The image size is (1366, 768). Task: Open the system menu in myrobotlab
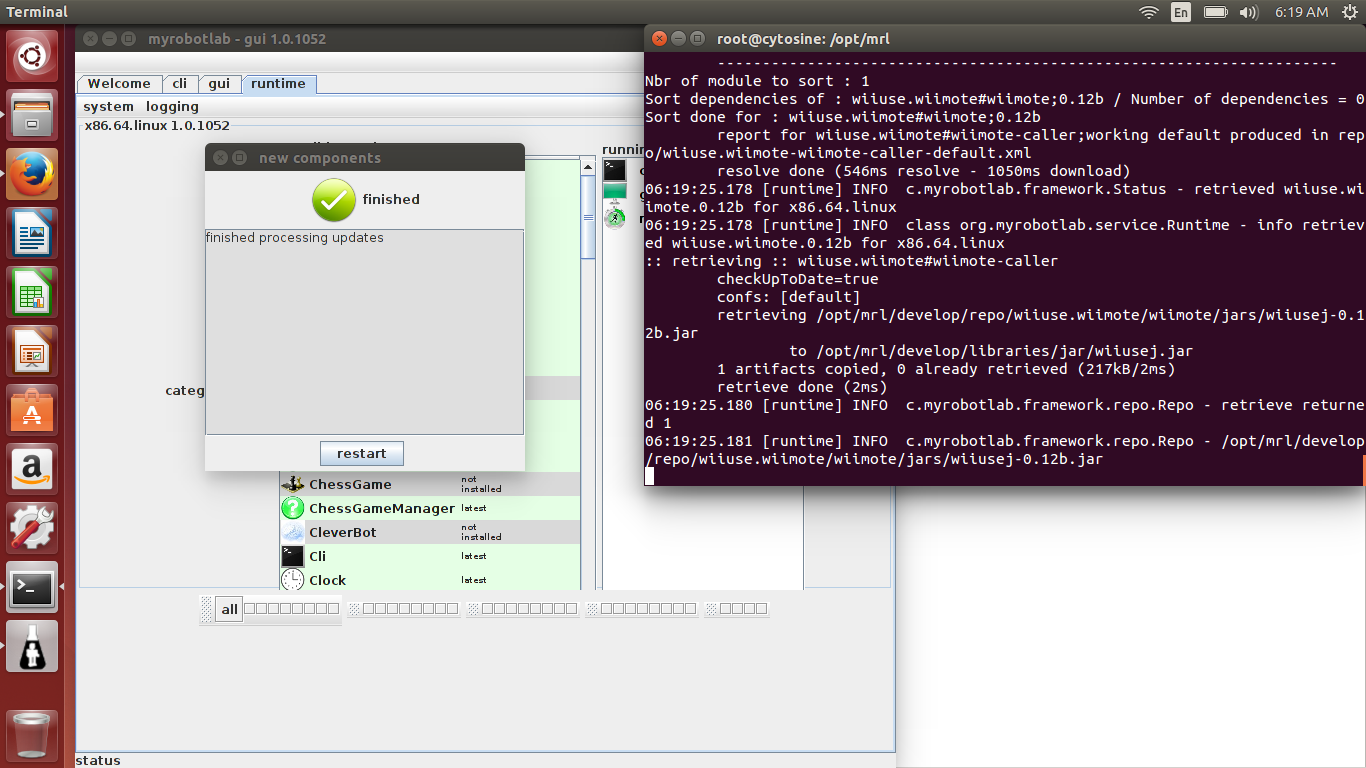pyautogui.click(x=108, y=106)
